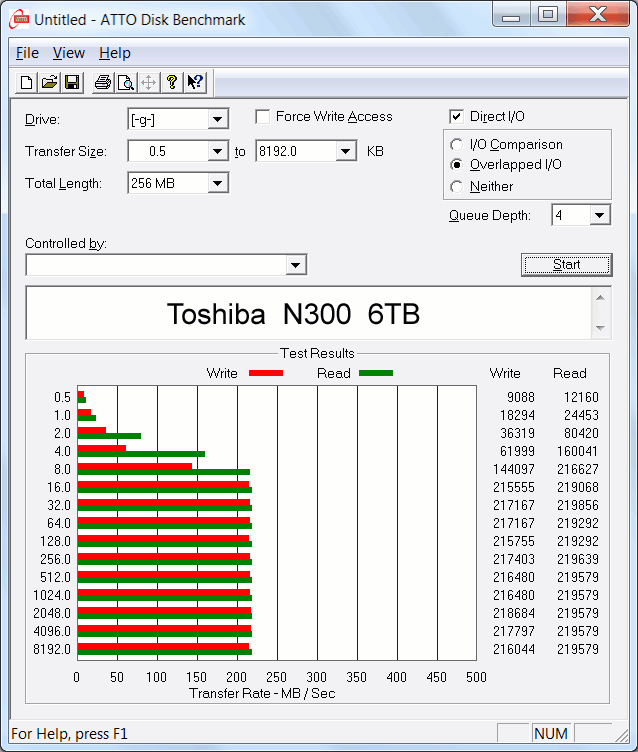
Task: Click the Save floppy disk icon
Action: pos(72,82)
